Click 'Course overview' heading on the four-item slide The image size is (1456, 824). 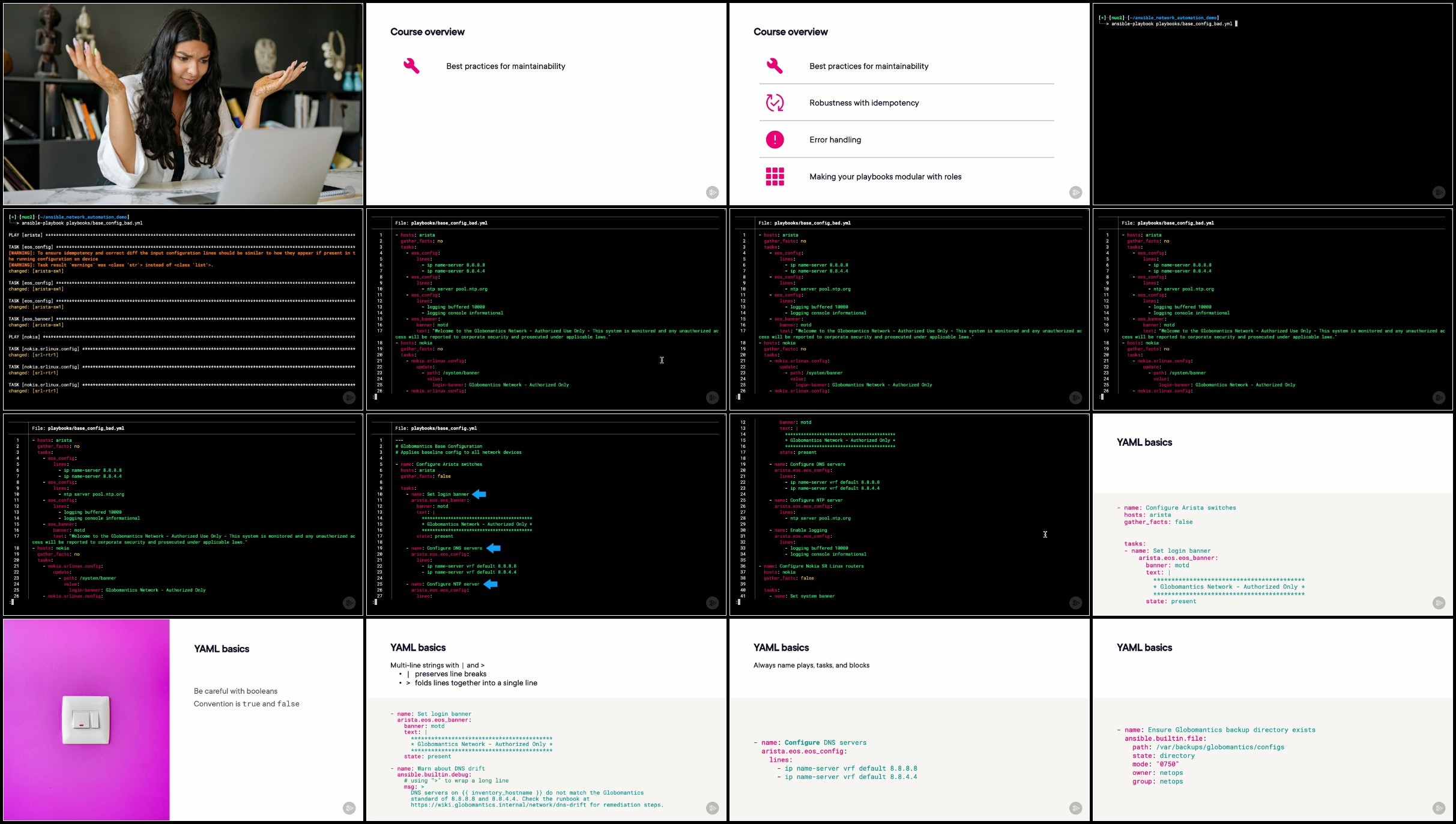[x=790, y=32]
